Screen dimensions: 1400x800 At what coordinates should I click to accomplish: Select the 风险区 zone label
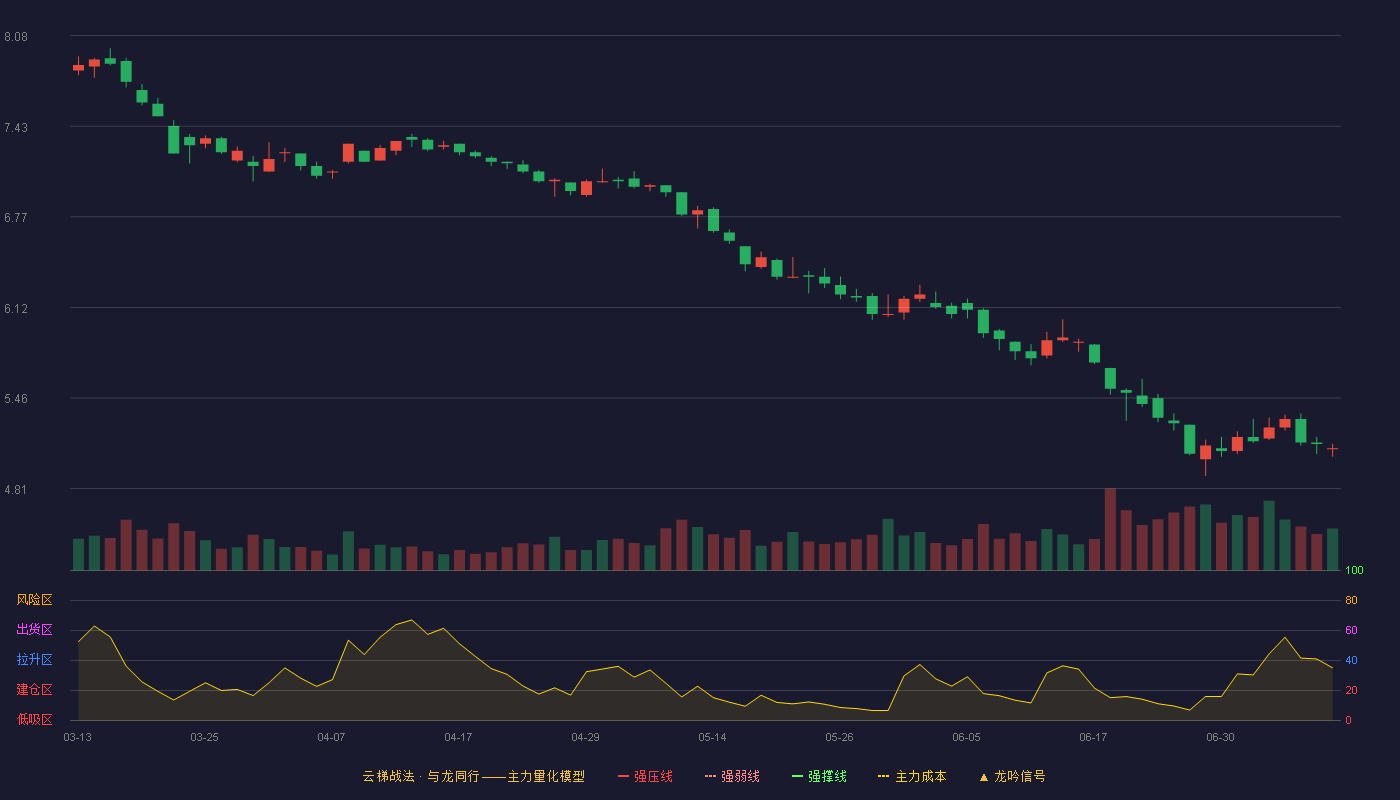pyautogui.click(x=35, y=600)
